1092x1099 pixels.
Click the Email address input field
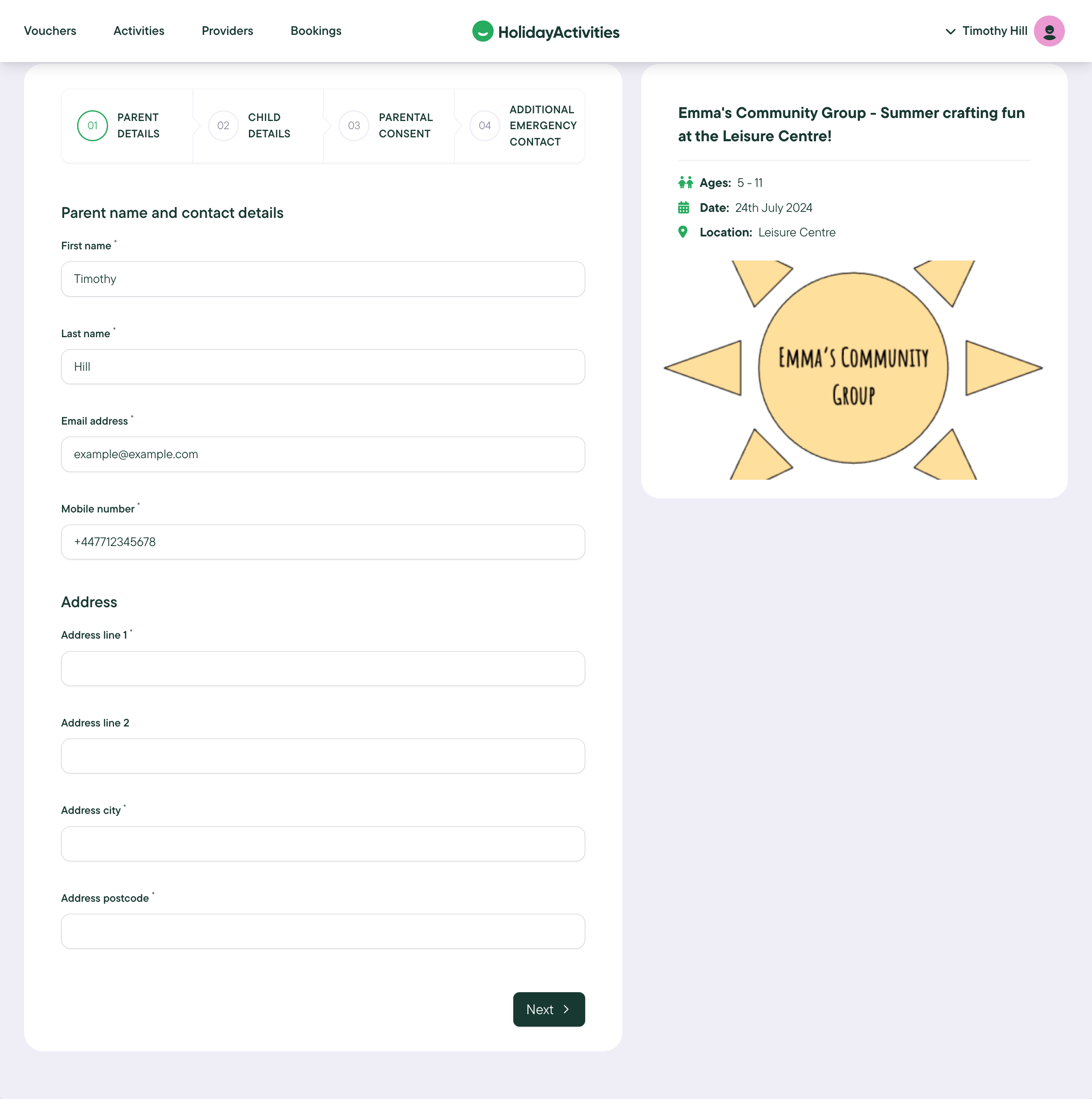pos(323,454)
